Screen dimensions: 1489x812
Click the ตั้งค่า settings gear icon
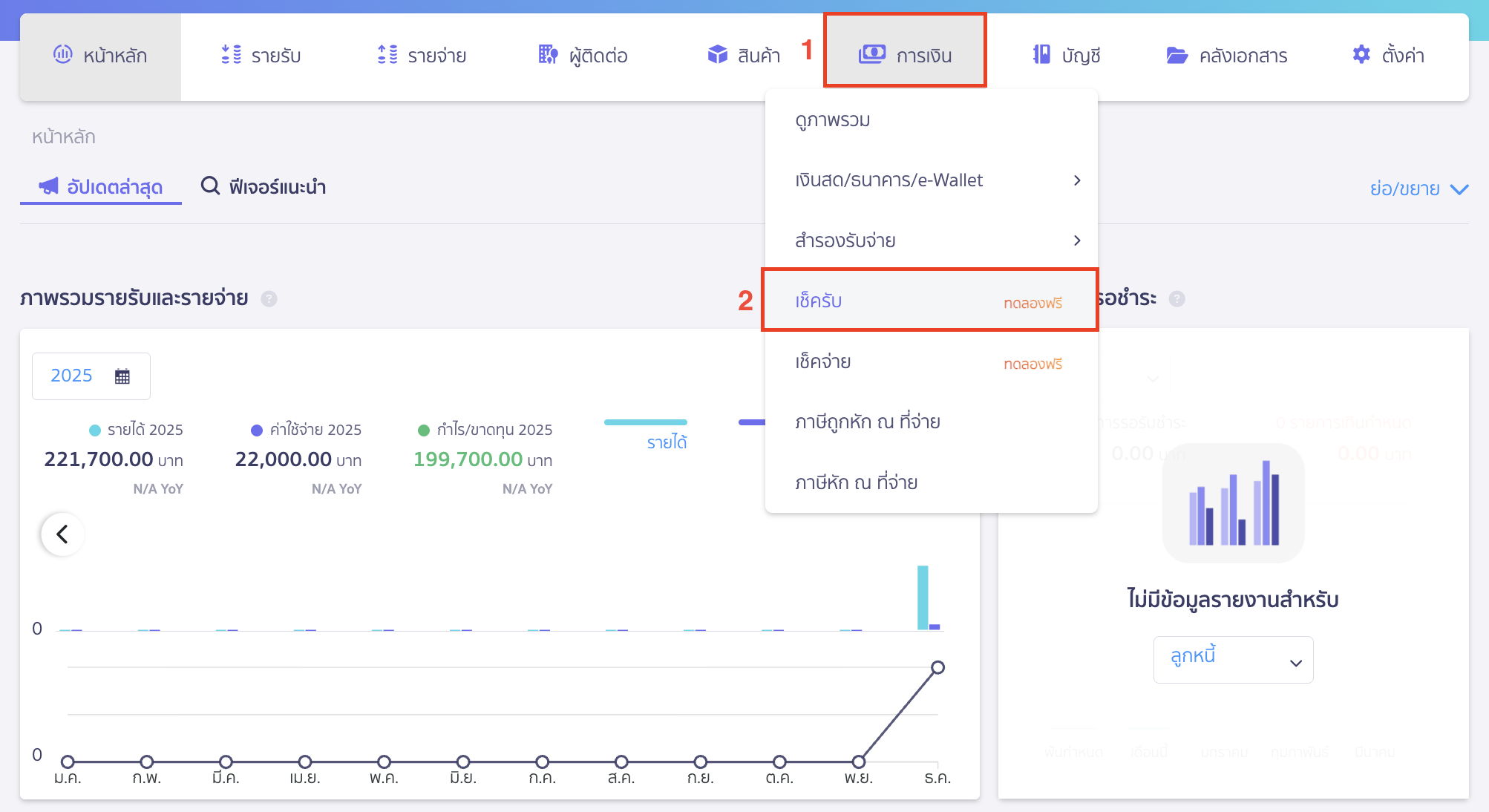1361,55
